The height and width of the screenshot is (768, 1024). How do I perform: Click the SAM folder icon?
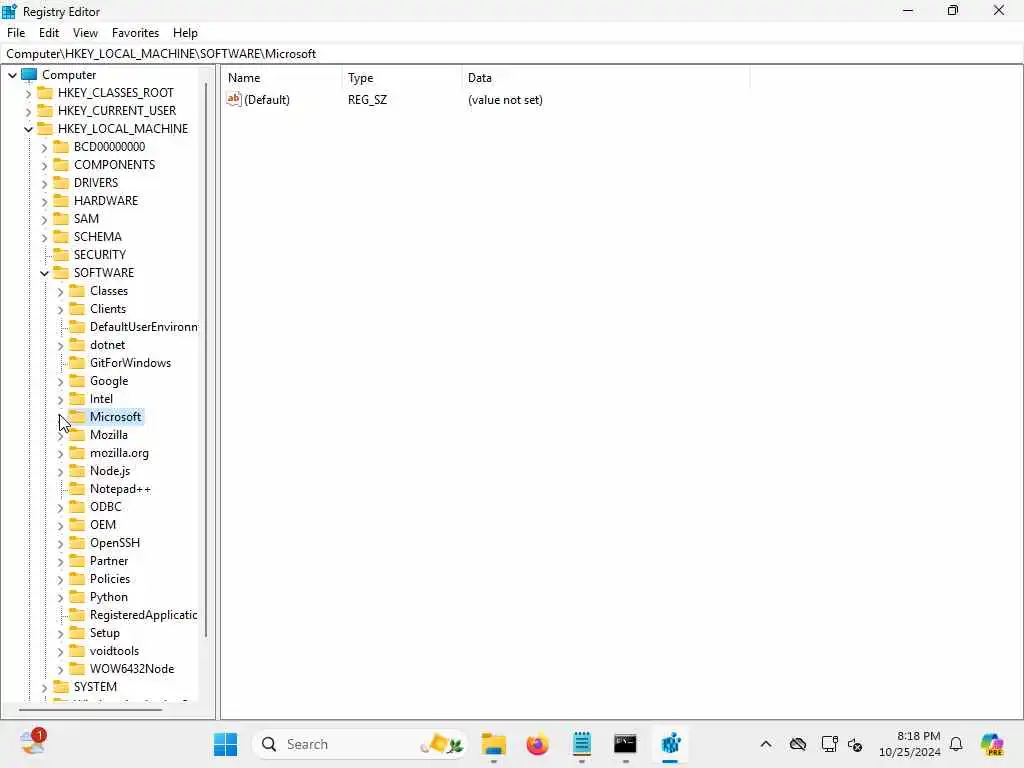61,218
